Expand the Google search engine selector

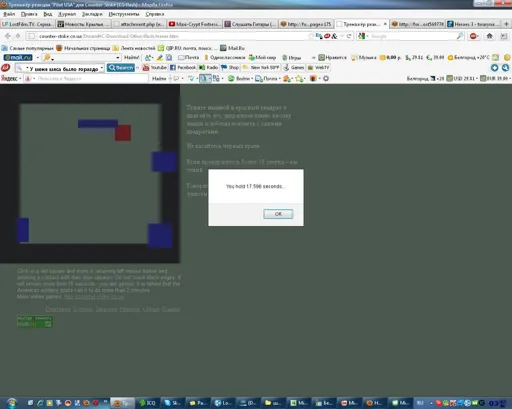362,36
